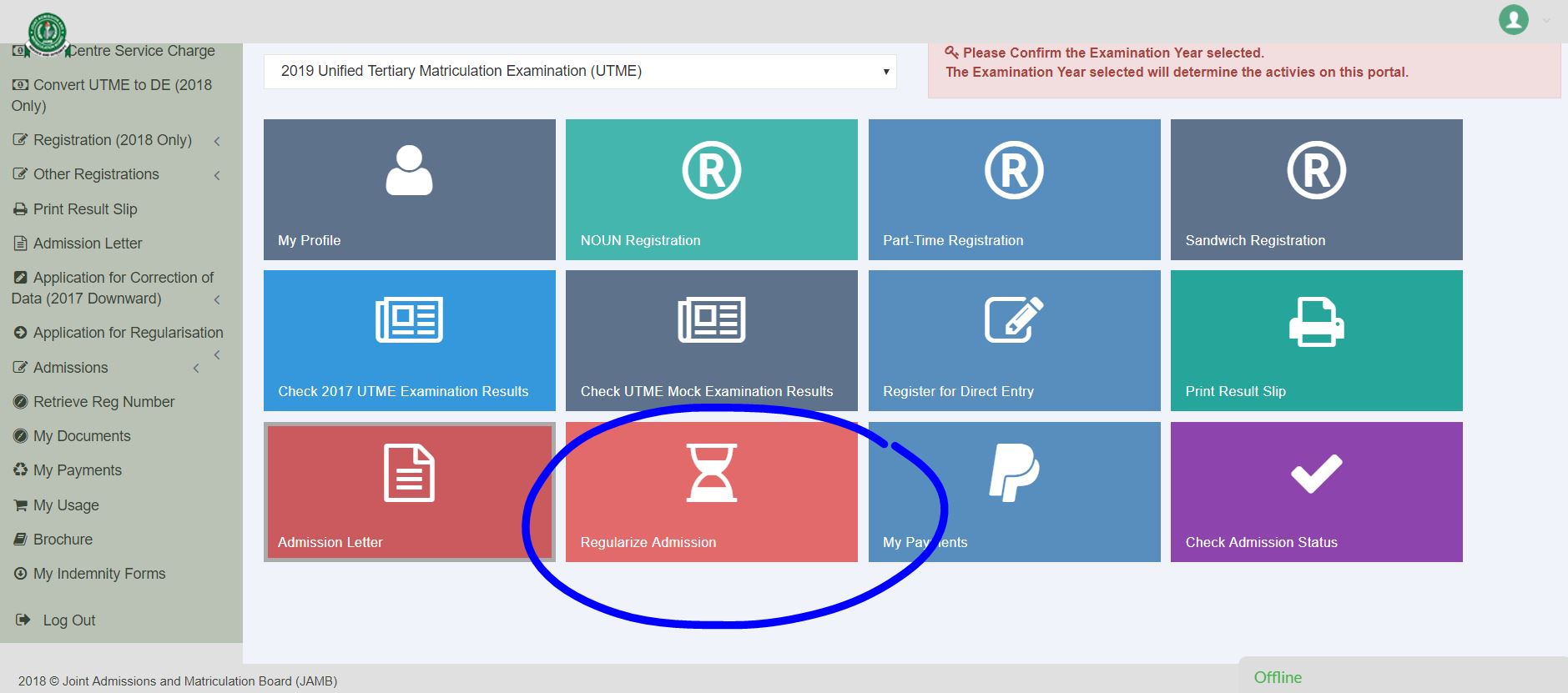Viewport: 1568px width, 693px height.
Task: Click the Check UTME Mock Examination Results label
Action: tap(707, 391)
